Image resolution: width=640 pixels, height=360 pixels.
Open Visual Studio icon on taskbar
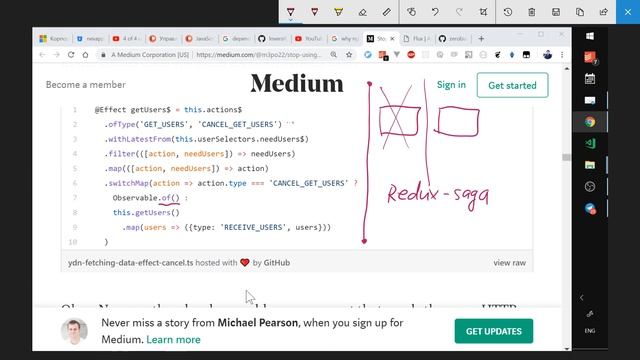pos(590,143)
